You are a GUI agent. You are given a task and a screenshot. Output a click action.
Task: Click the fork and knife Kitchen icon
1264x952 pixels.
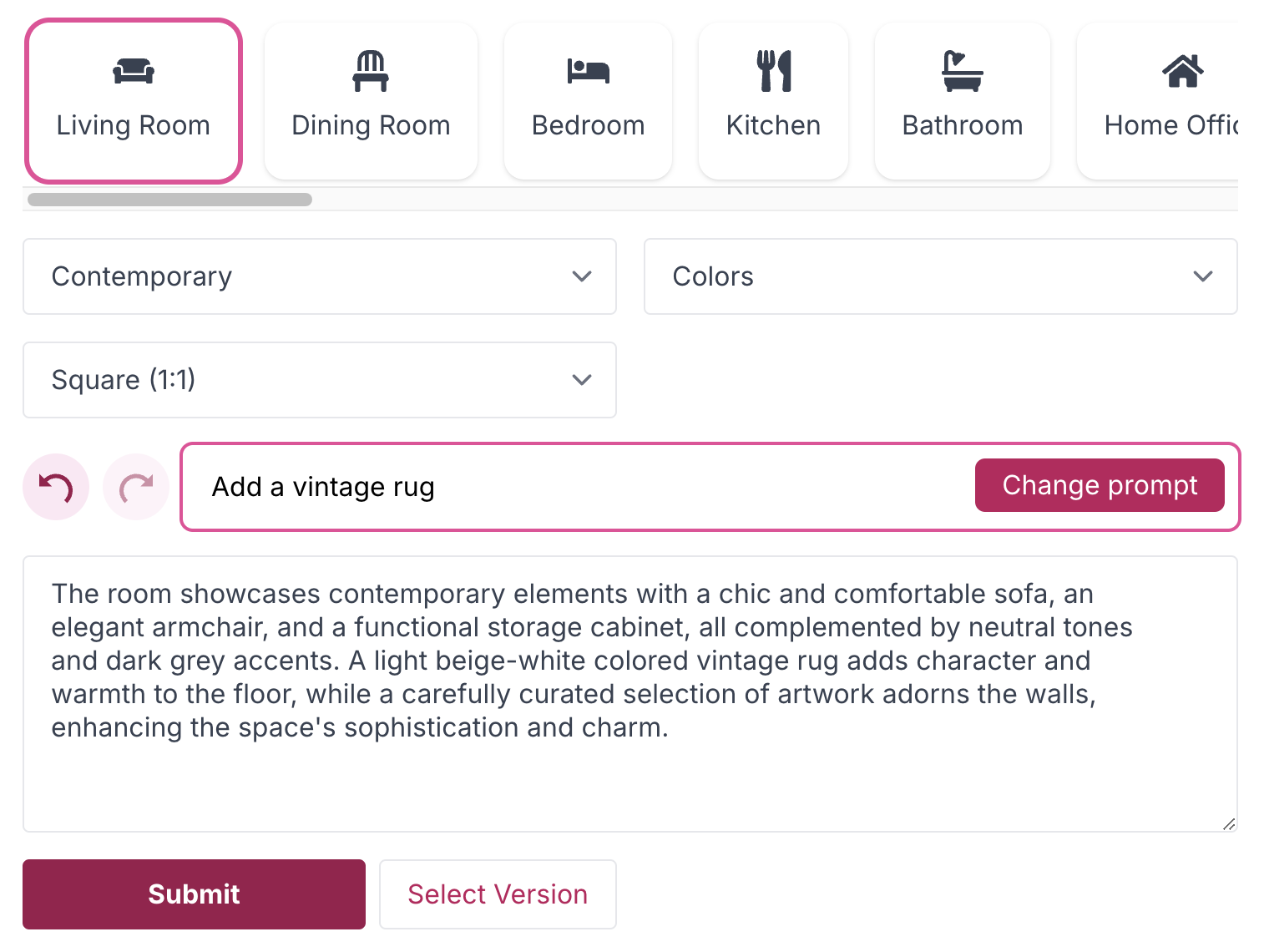tap(774, 71)
